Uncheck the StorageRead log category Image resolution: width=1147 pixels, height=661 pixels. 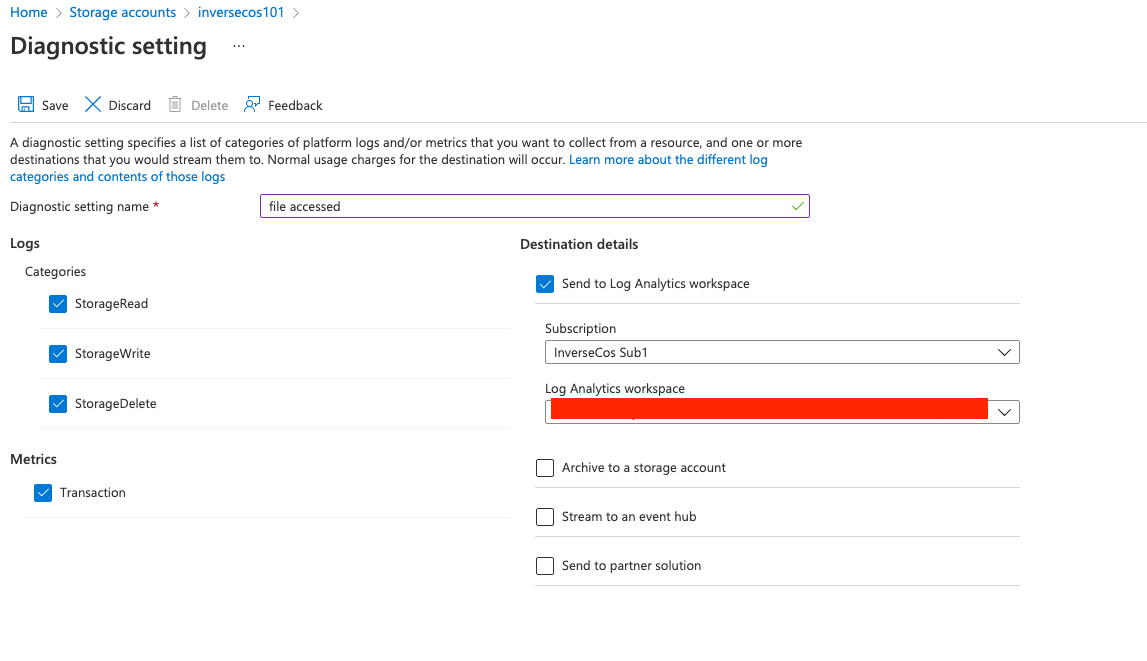[58, 304]
